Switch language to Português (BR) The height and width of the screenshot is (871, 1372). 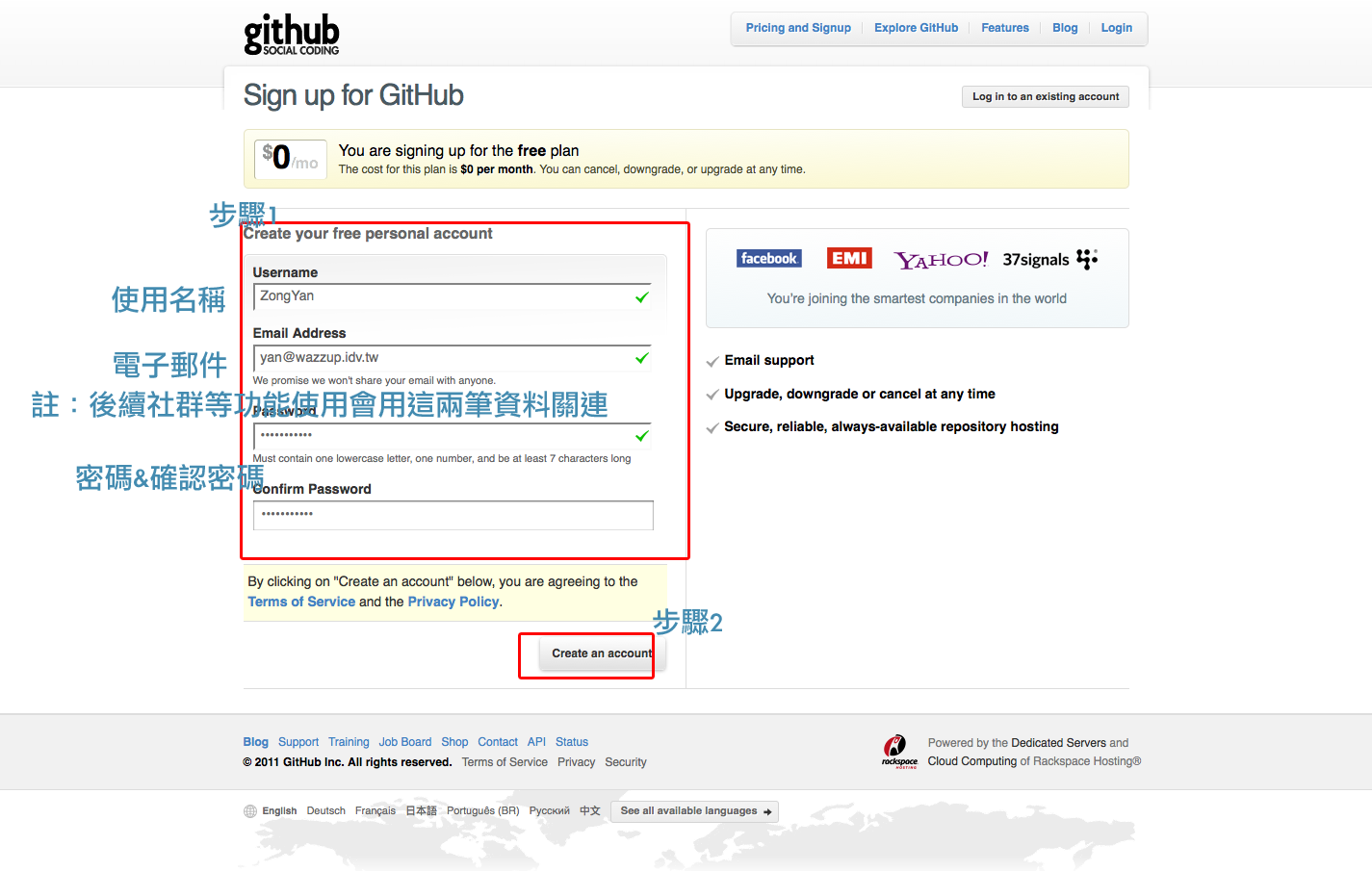point(482,811)
